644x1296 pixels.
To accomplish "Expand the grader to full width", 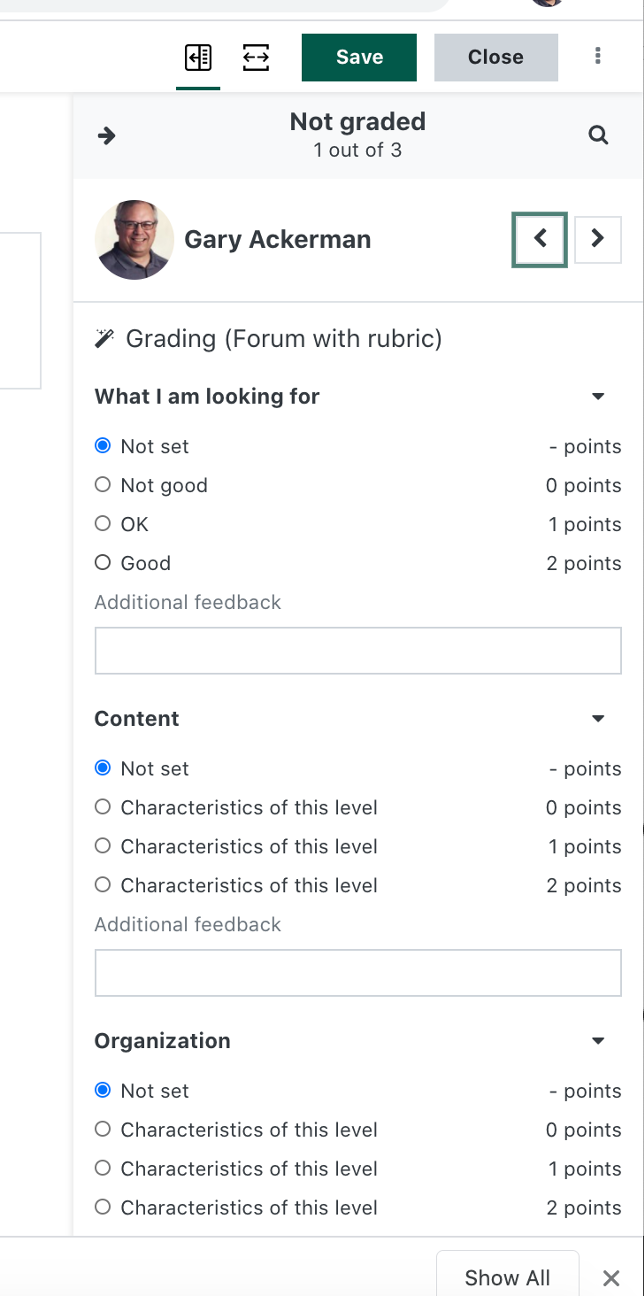I will 255,57.
